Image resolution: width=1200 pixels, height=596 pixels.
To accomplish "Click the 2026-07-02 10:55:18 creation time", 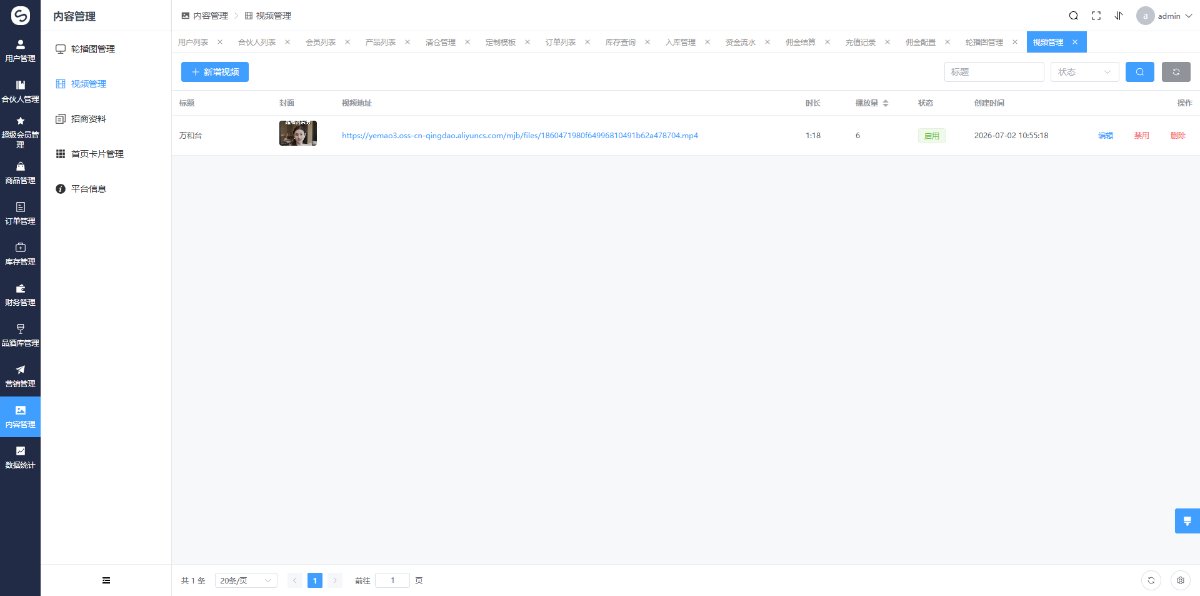I will pos(1011,135).
